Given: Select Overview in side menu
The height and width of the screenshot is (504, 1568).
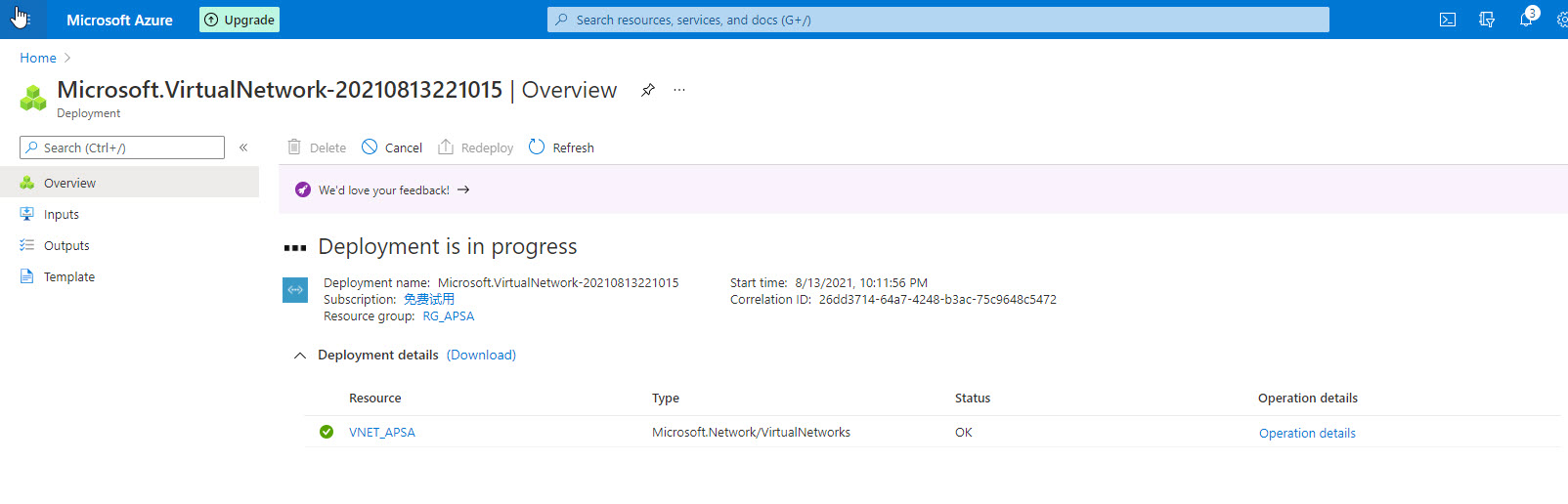Looking at the screenshot, I should [129, 183].
